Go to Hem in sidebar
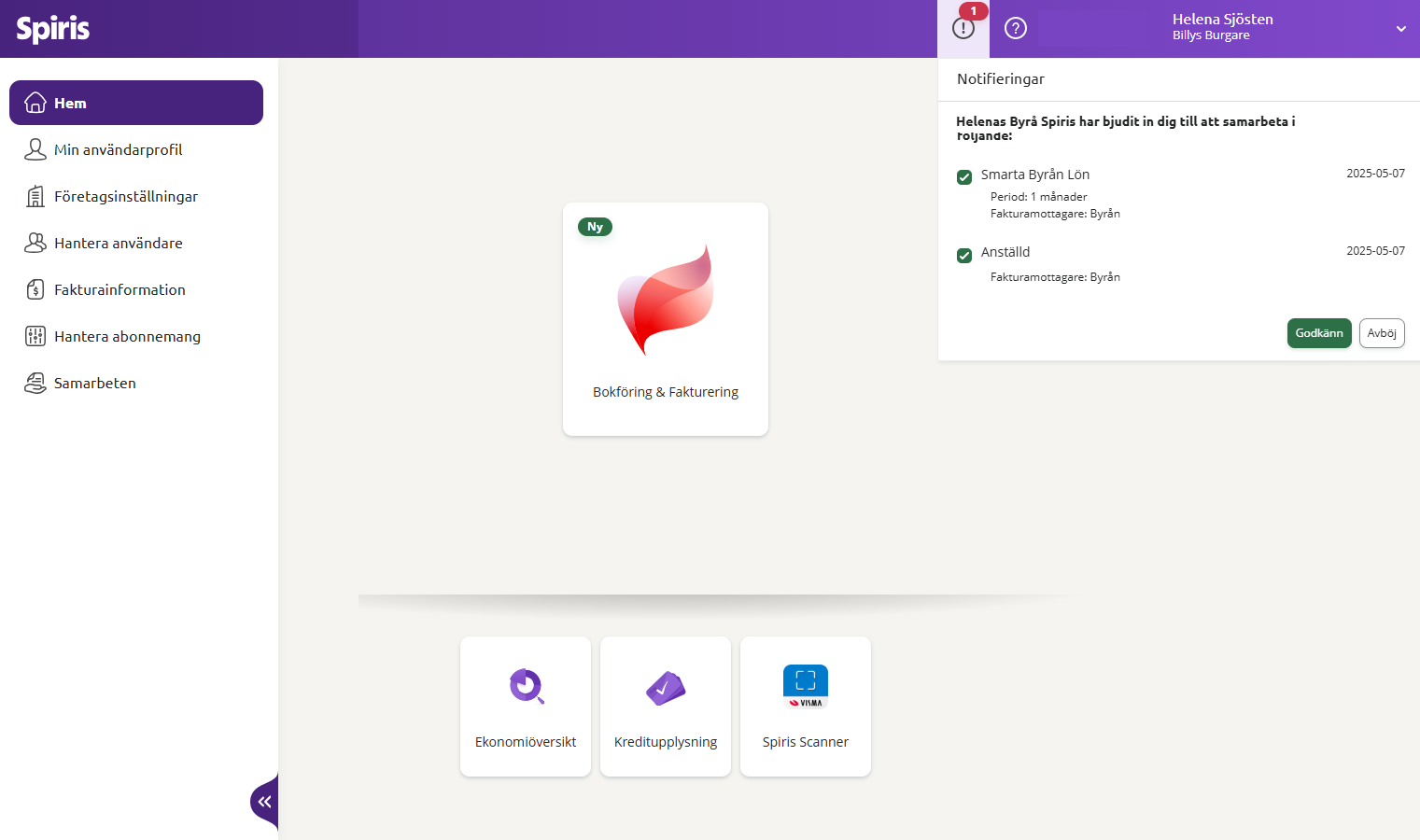 [x=136, y=103]
